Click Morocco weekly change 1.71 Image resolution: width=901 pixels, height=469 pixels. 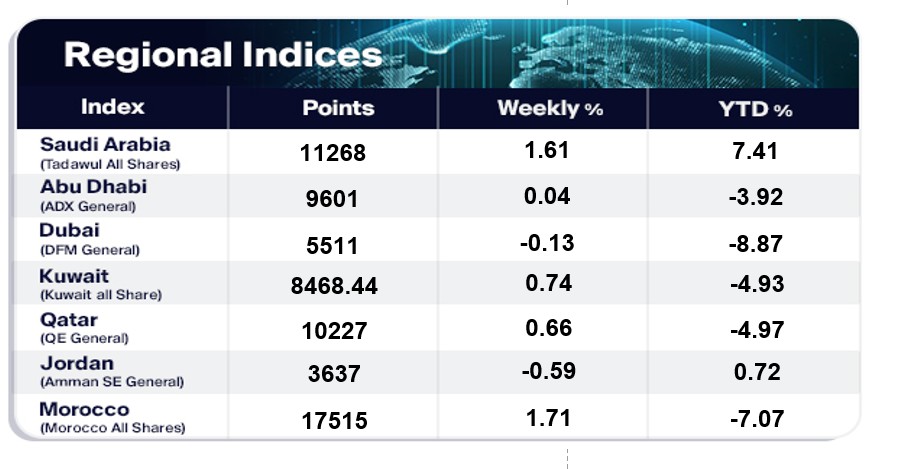(547, 417)
